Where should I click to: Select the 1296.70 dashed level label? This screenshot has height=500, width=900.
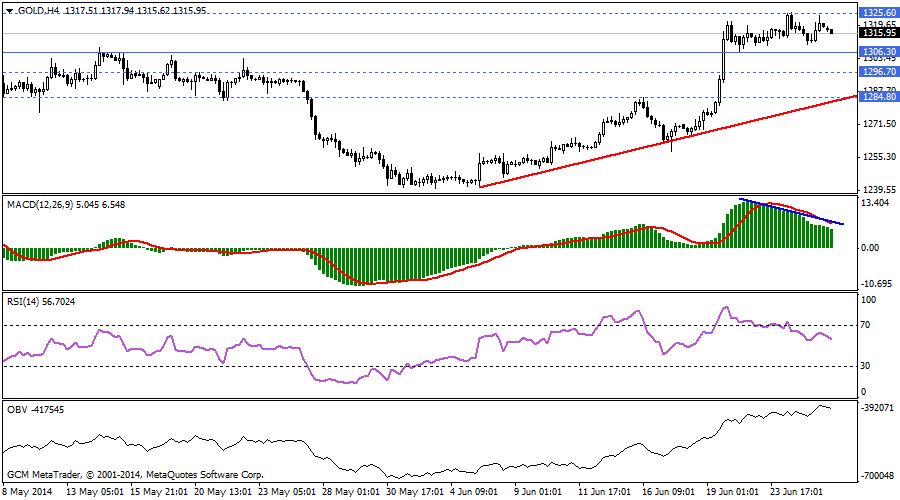(x=879, y=72)
